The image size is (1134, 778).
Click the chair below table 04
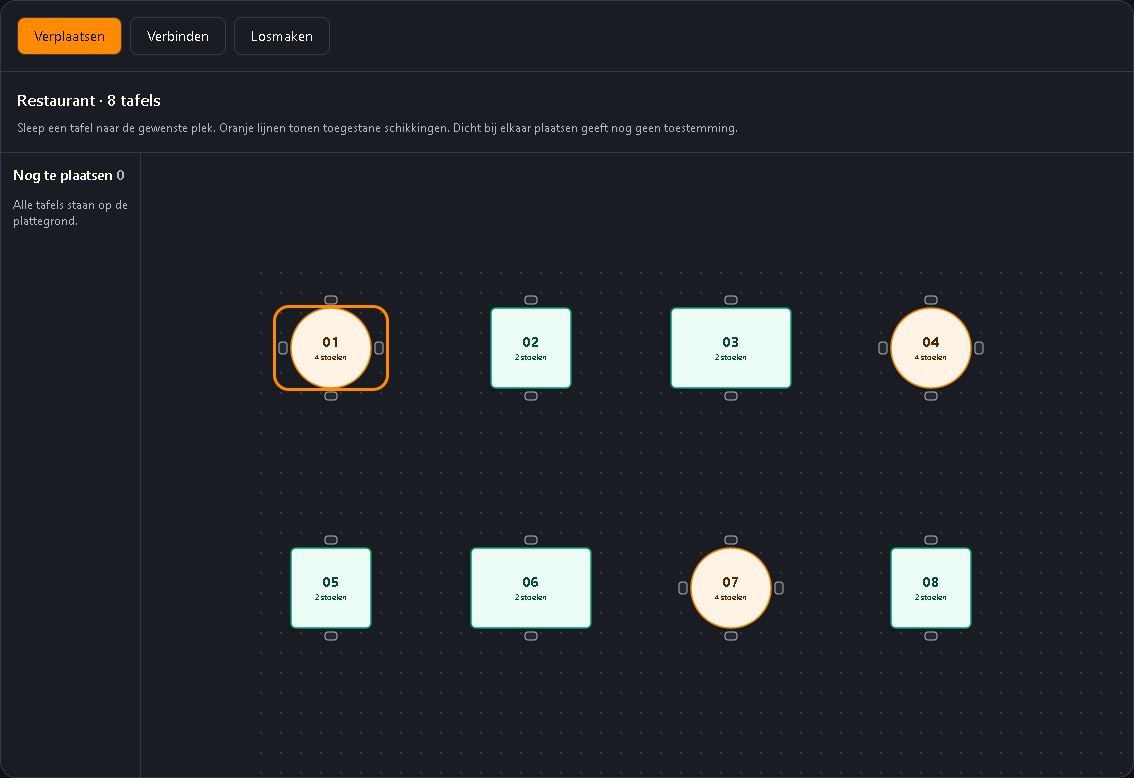coord(931,396)
